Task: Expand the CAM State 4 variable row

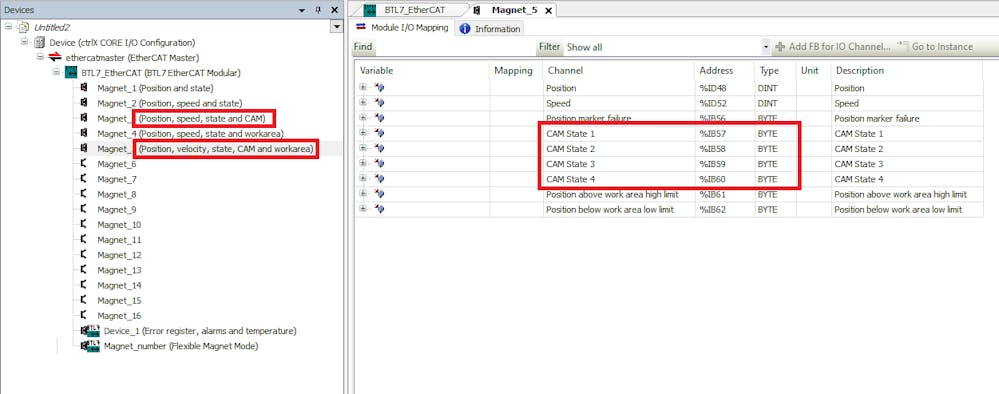Action: click(363, 179)
